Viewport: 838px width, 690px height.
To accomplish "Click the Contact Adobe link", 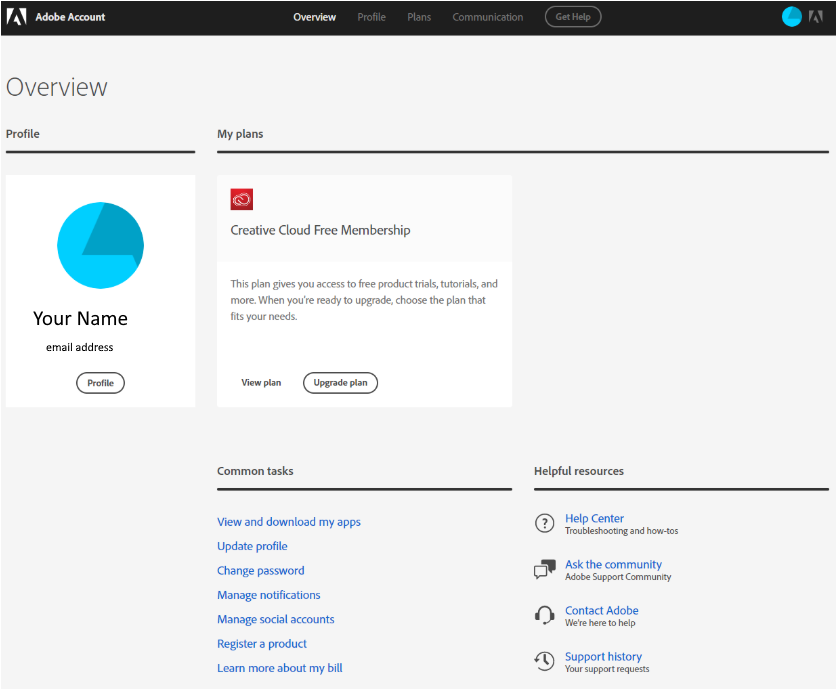I will click(x=602, y=610).
